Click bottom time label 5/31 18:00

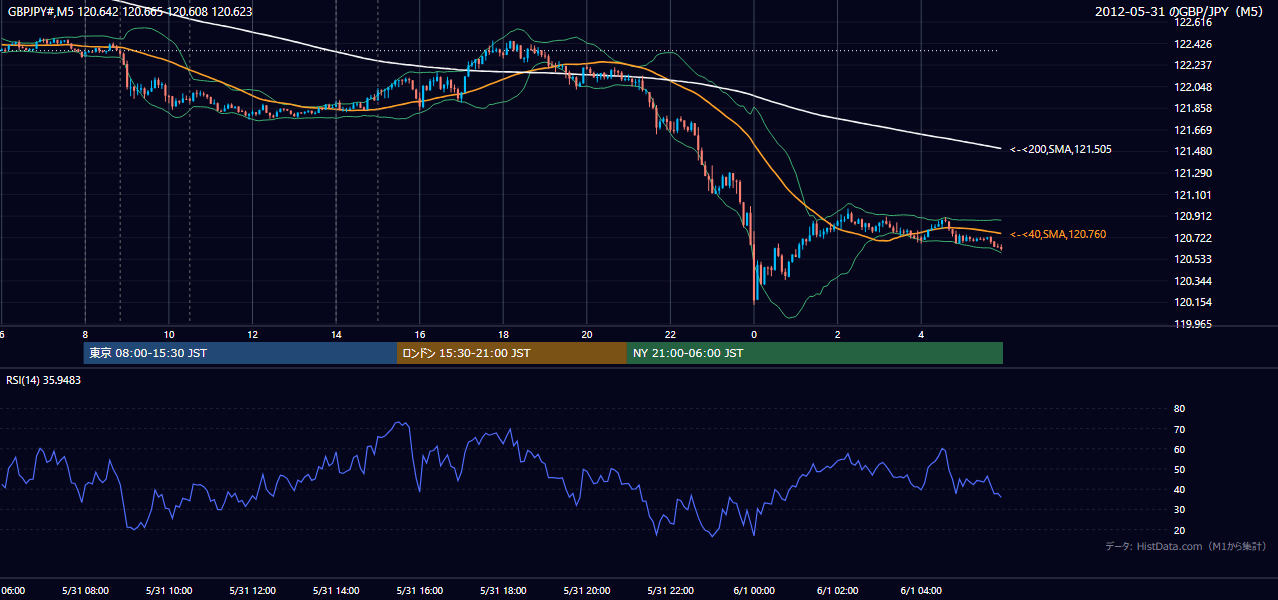503,591
